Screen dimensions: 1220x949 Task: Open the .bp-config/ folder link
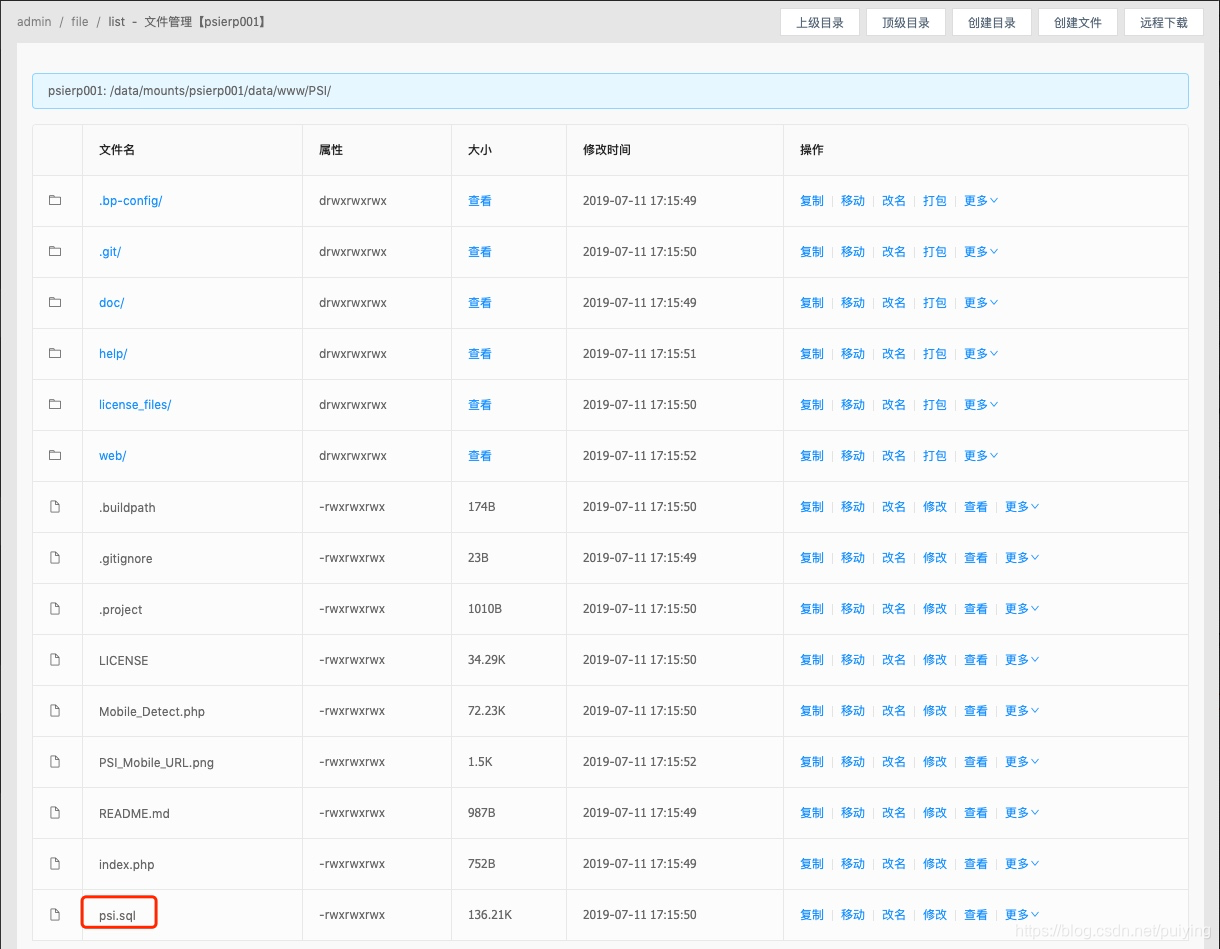pyautogui.click(x=130, y=200)
